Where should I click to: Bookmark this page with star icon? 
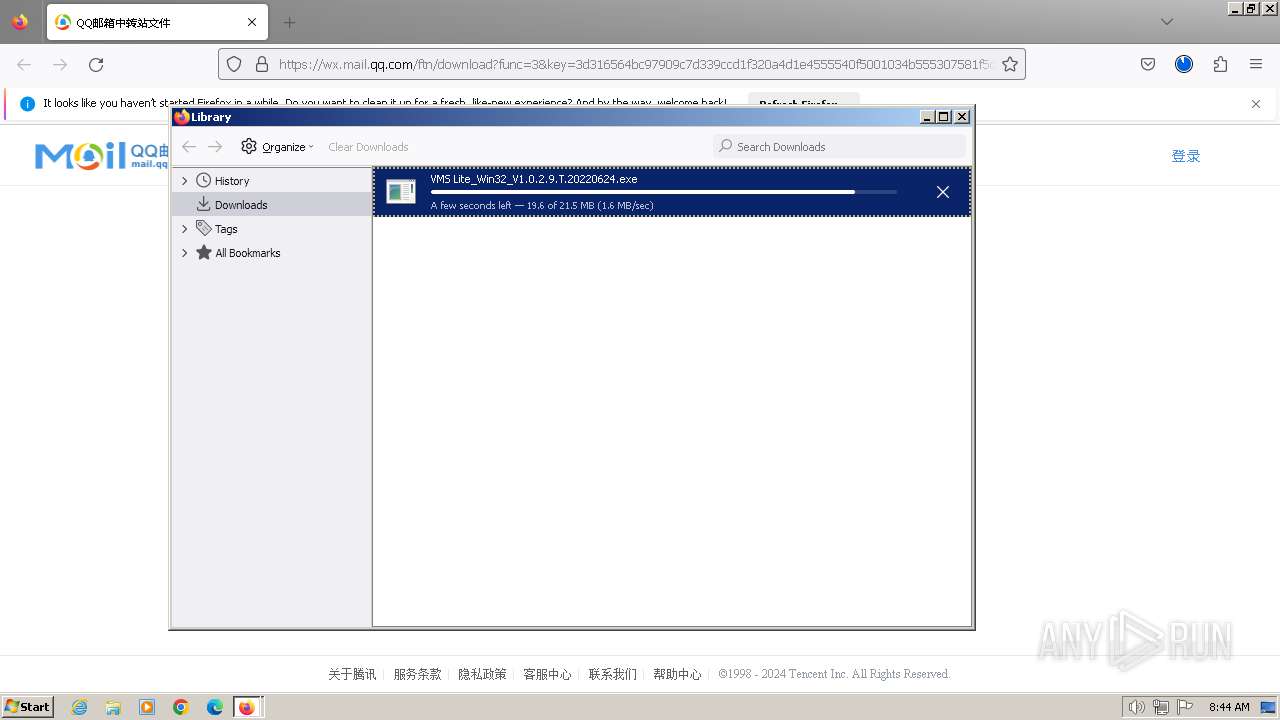click(x=1010, y=64)
